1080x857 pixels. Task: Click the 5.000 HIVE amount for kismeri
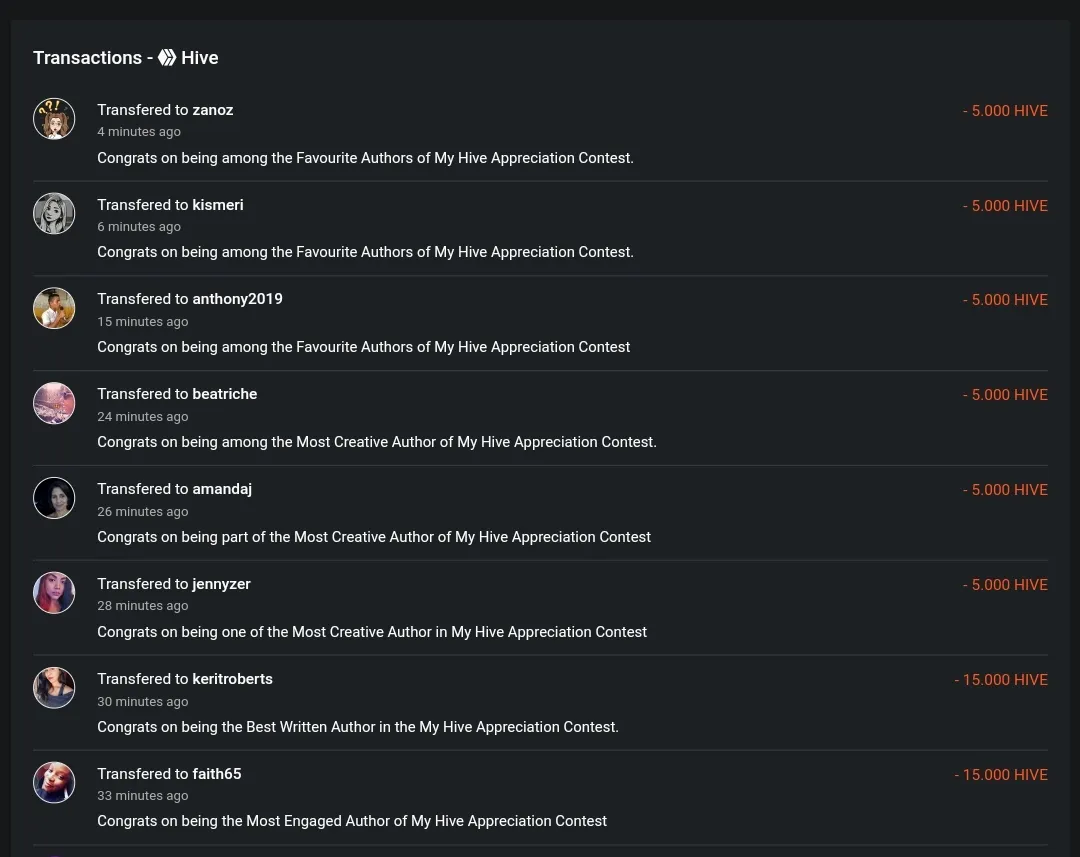tap(1005, 206)
